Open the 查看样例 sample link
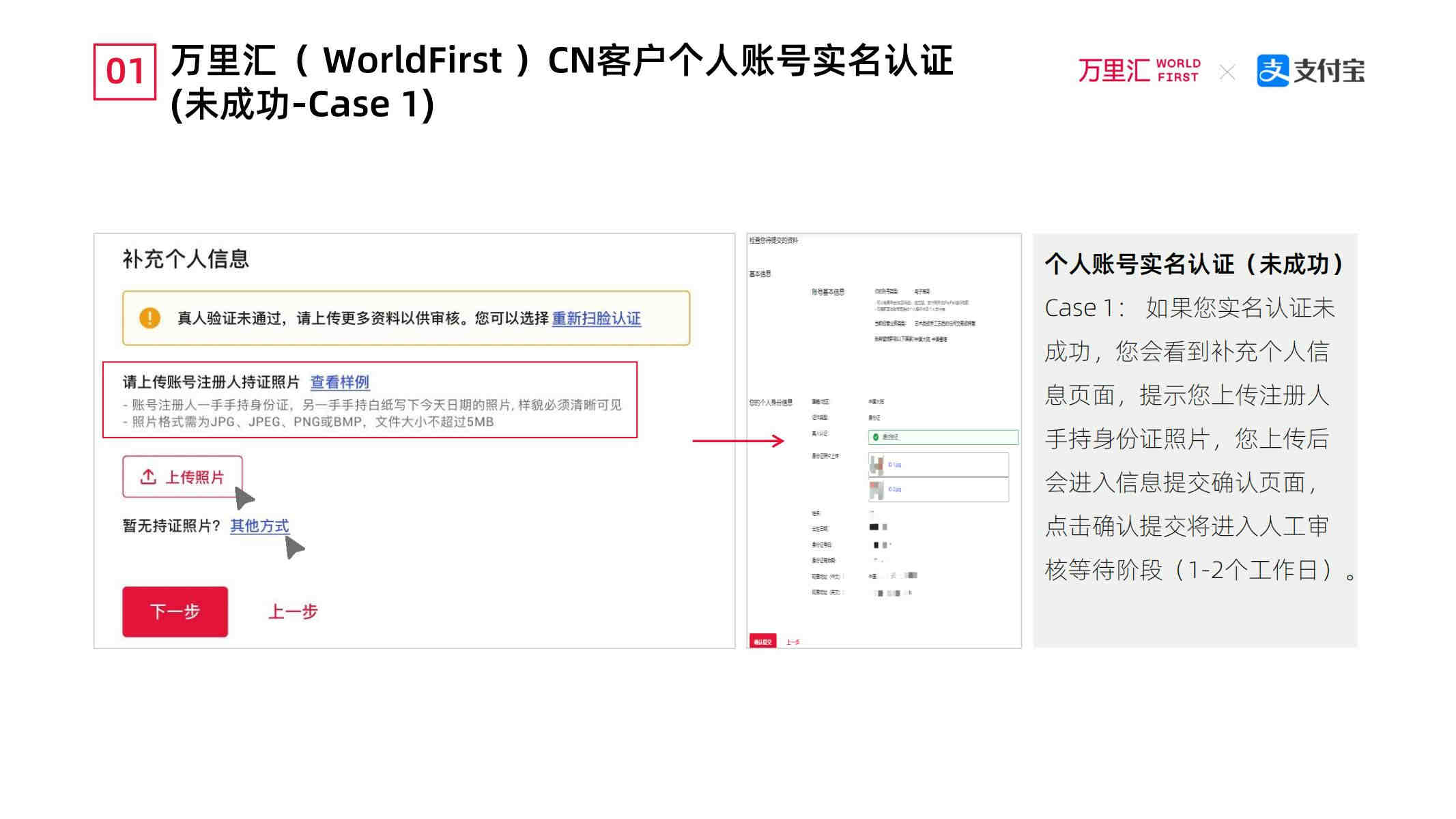 339,382
